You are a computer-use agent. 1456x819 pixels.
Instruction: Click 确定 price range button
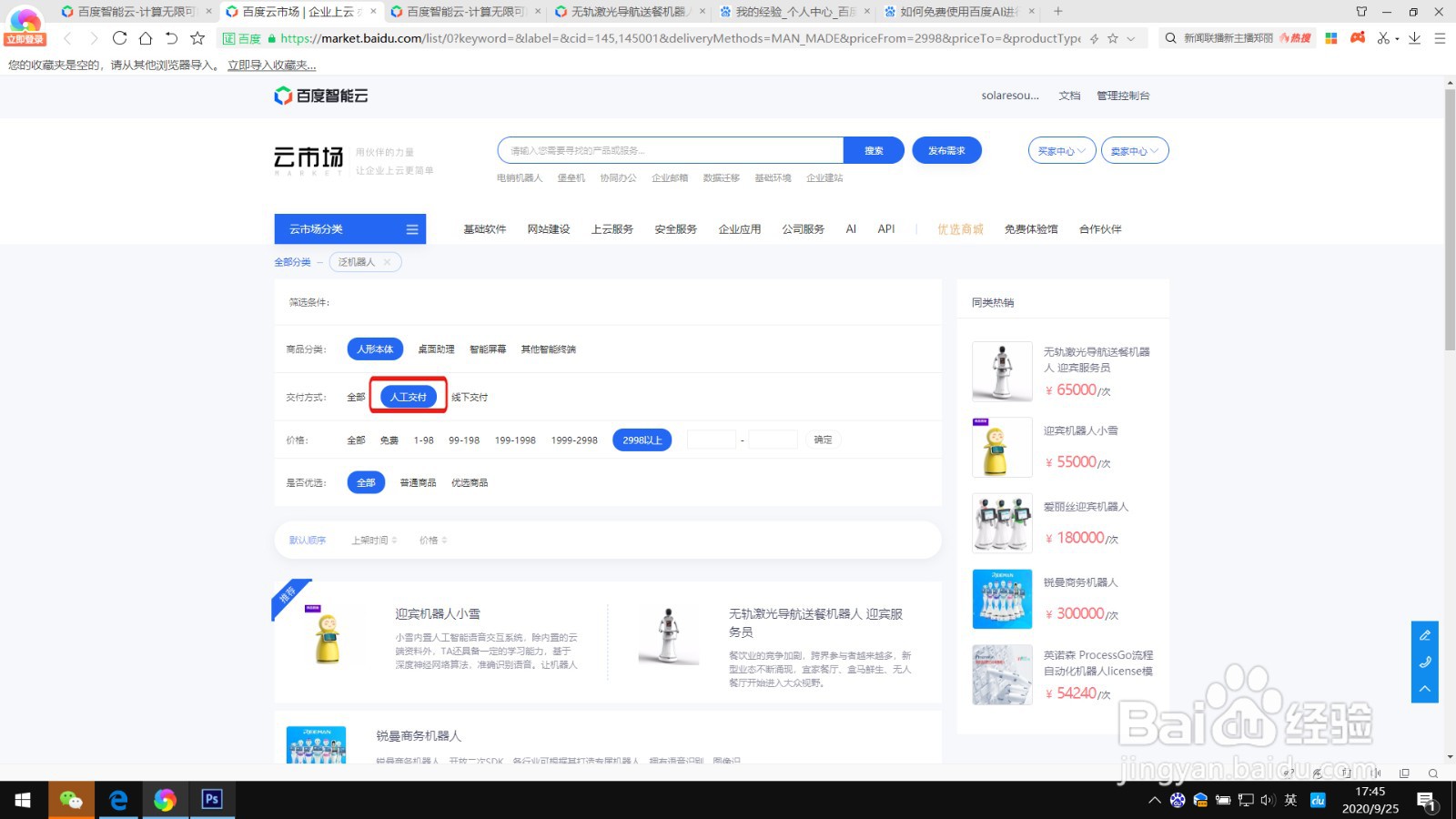tap(823, 440)
